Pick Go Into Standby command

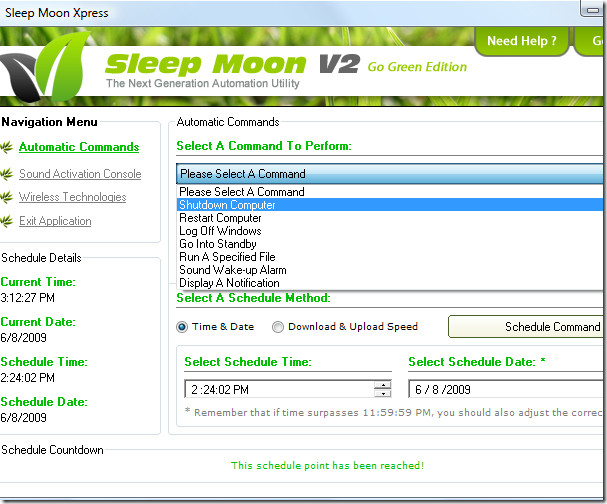(390, 244)
